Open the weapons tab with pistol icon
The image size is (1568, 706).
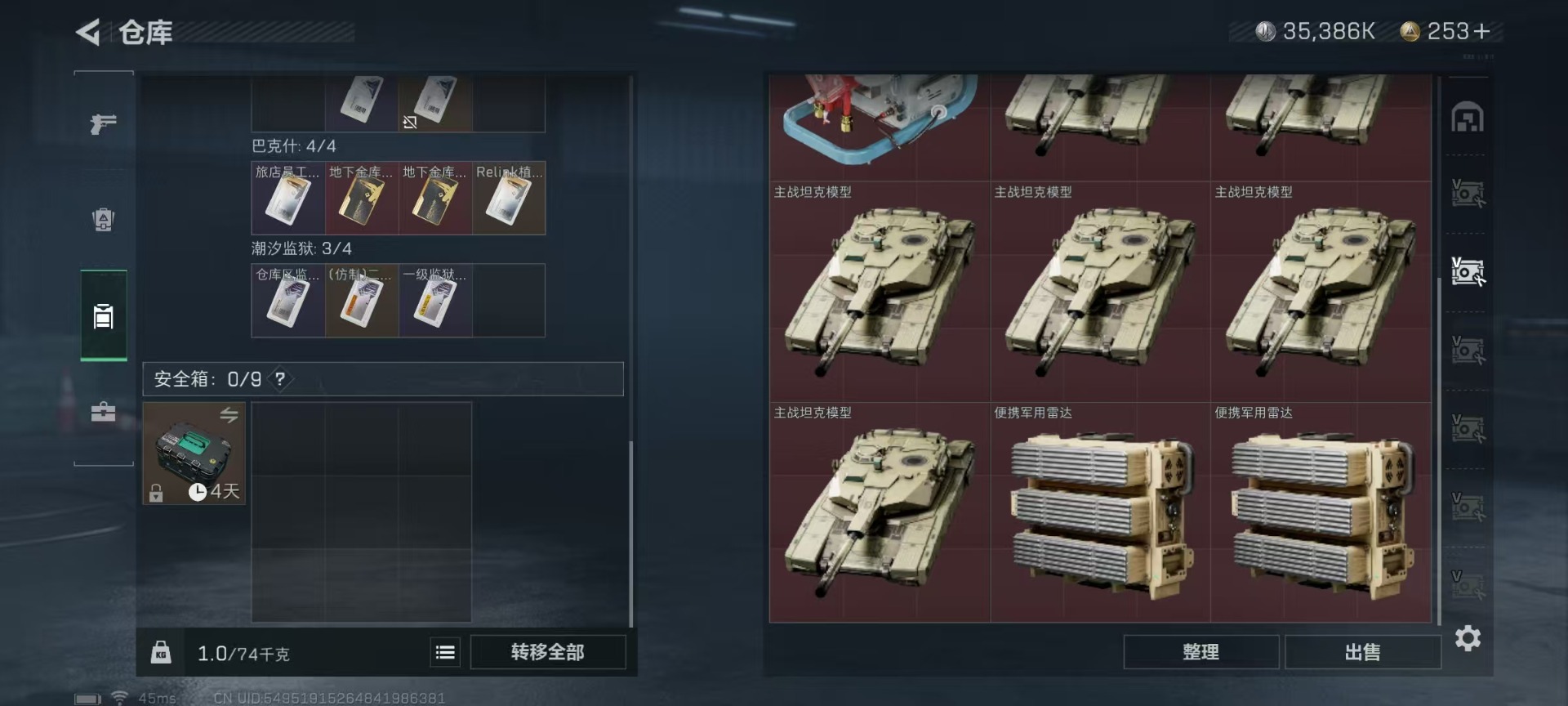point(103,123)
